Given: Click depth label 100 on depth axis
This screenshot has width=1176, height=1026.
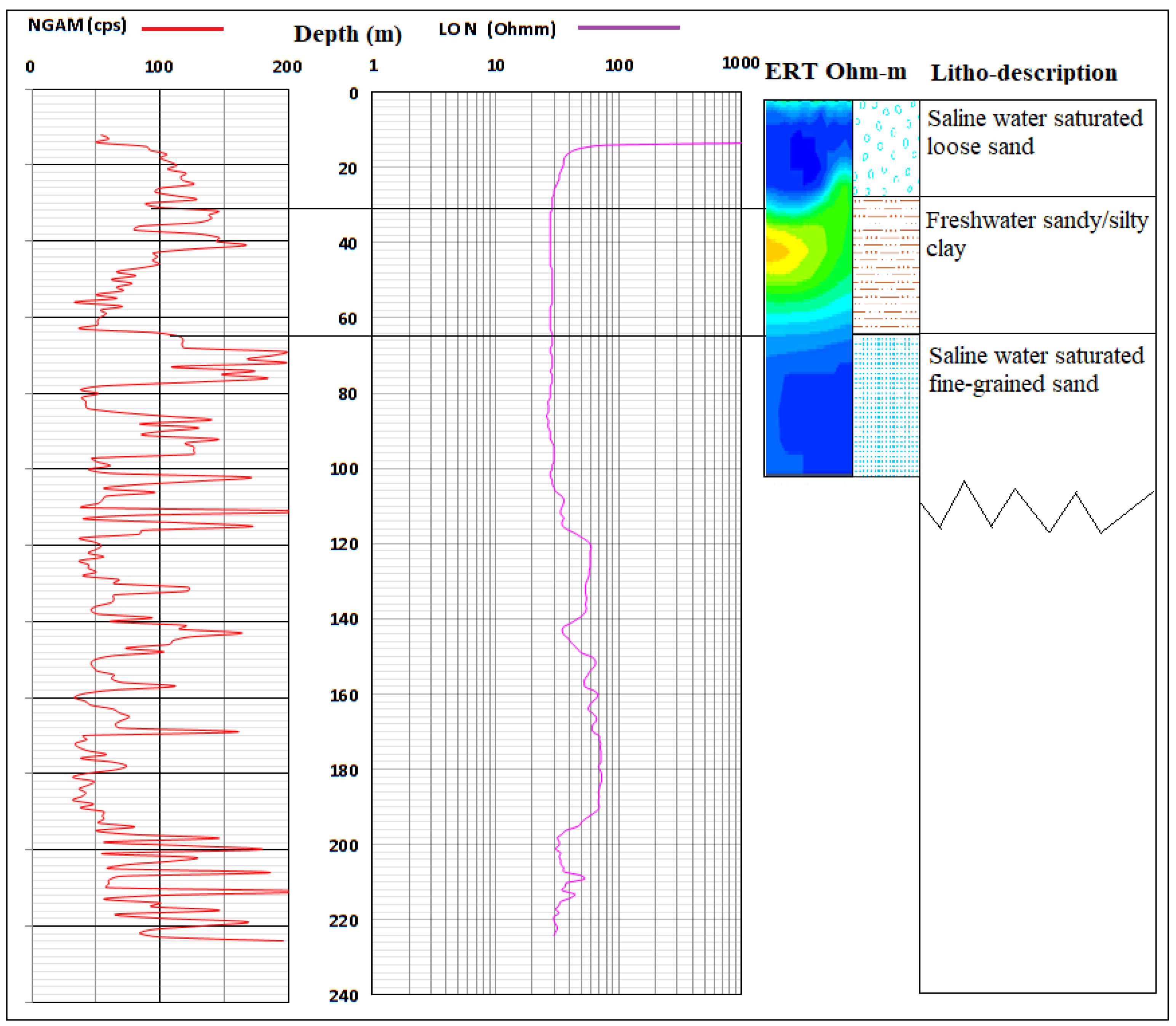Looking at the screenshot, I should (x=344, y=469).
